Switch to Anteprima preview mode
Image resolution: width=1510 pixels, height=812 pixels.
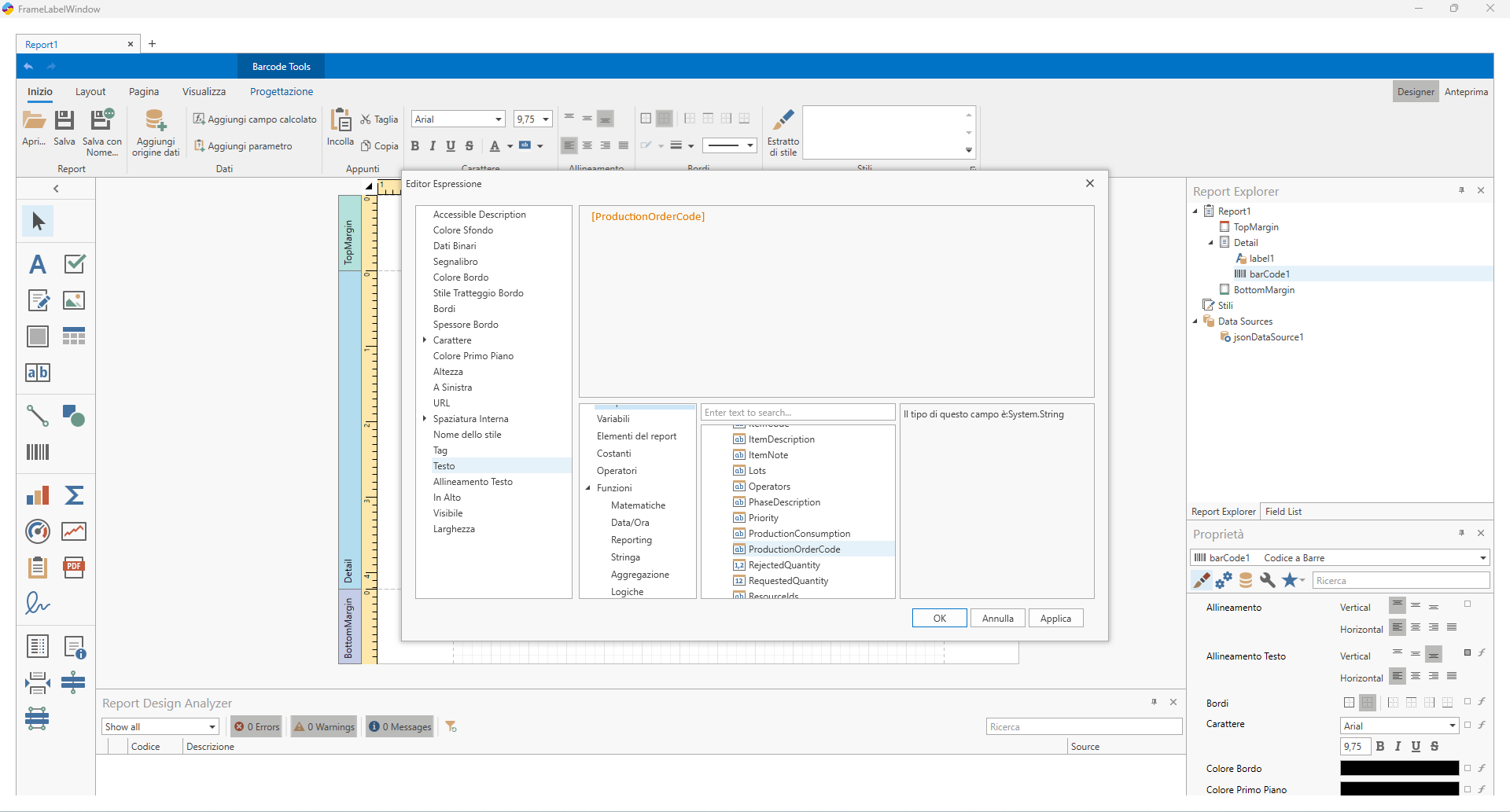(1466, 92)
